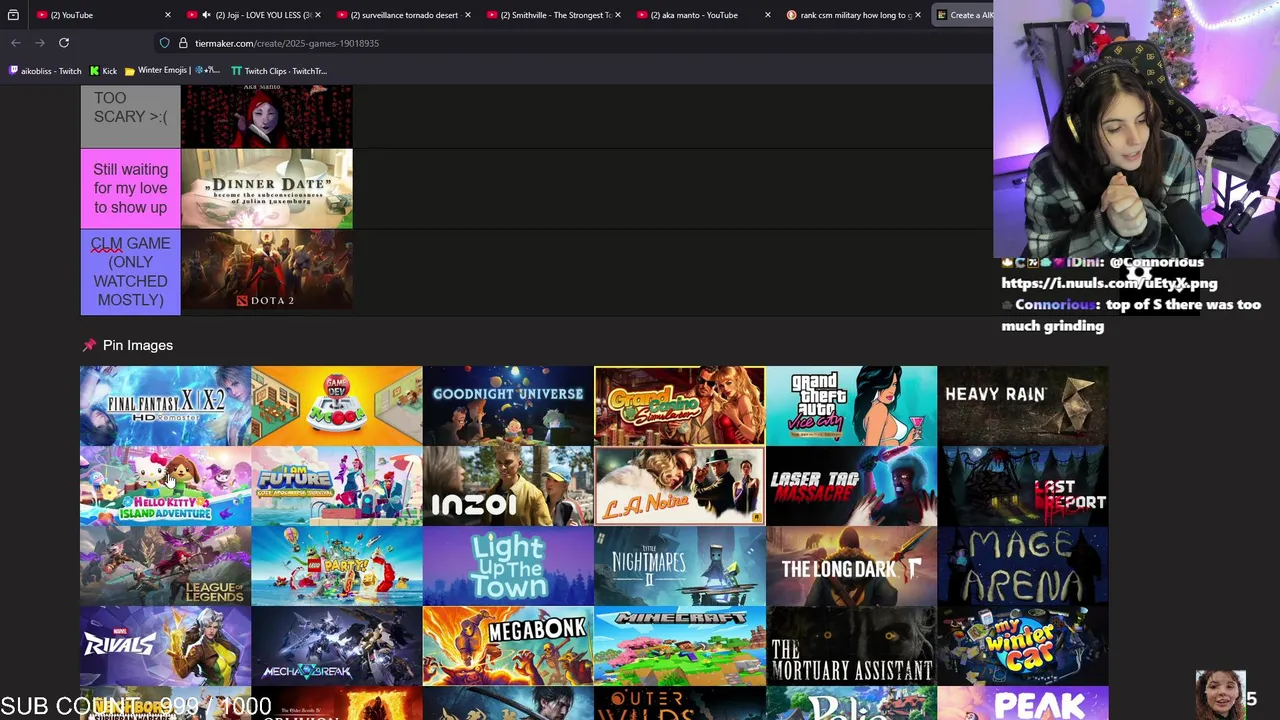
Task: Pick the Grand Theft Auto Vice City image
Action: tap(851, 406)
